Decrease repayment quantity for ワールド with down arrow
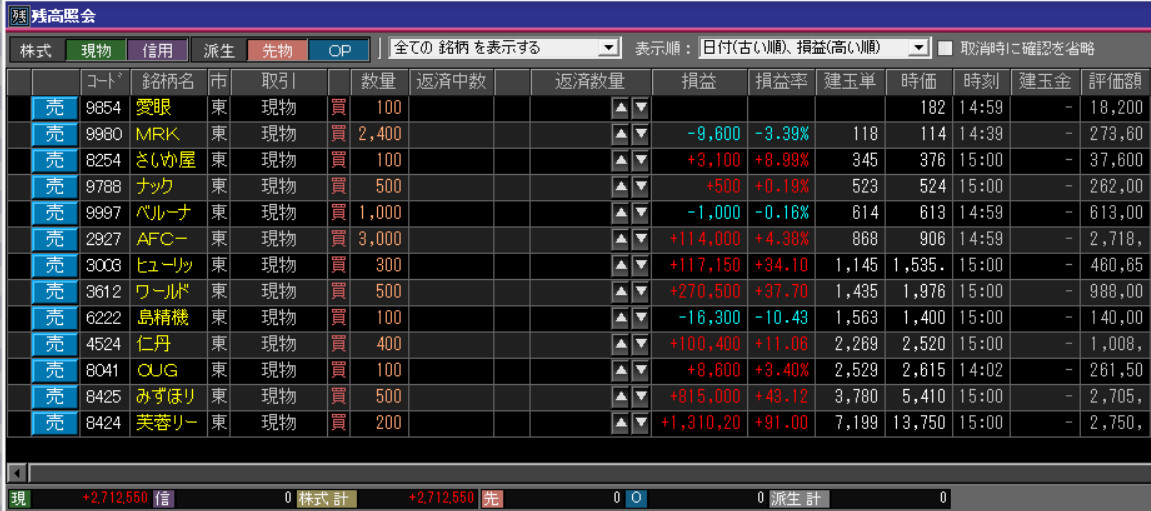Viewport: 1151px width, 511px height. pyautogui.click(x=641, y=292)
